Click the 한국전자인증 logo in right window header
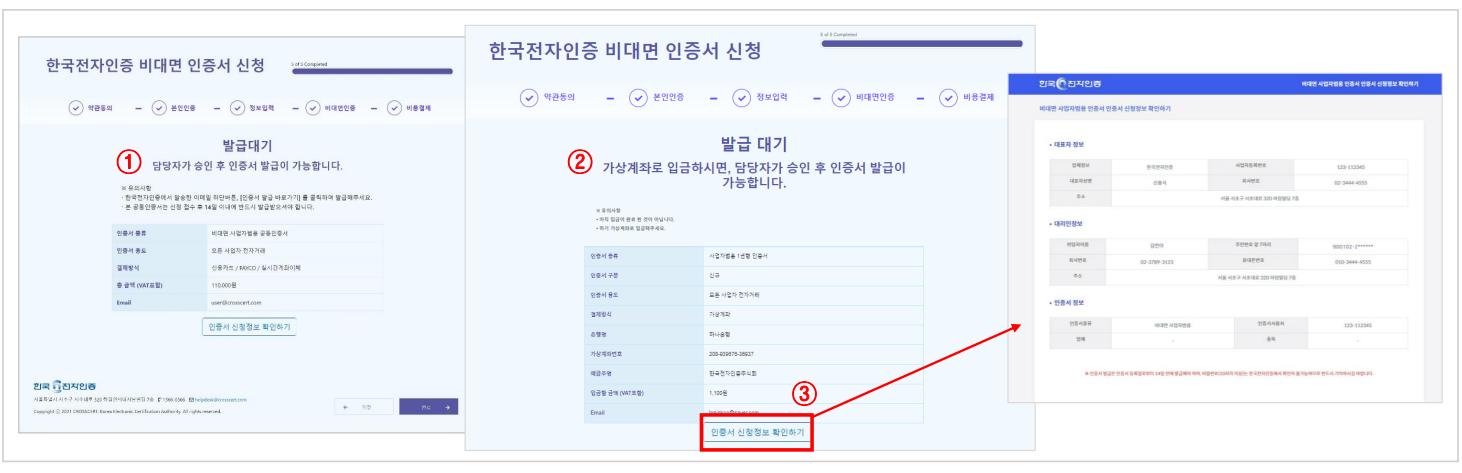The height and width of the screenshot is (473, 1462). coord(1070,83)
